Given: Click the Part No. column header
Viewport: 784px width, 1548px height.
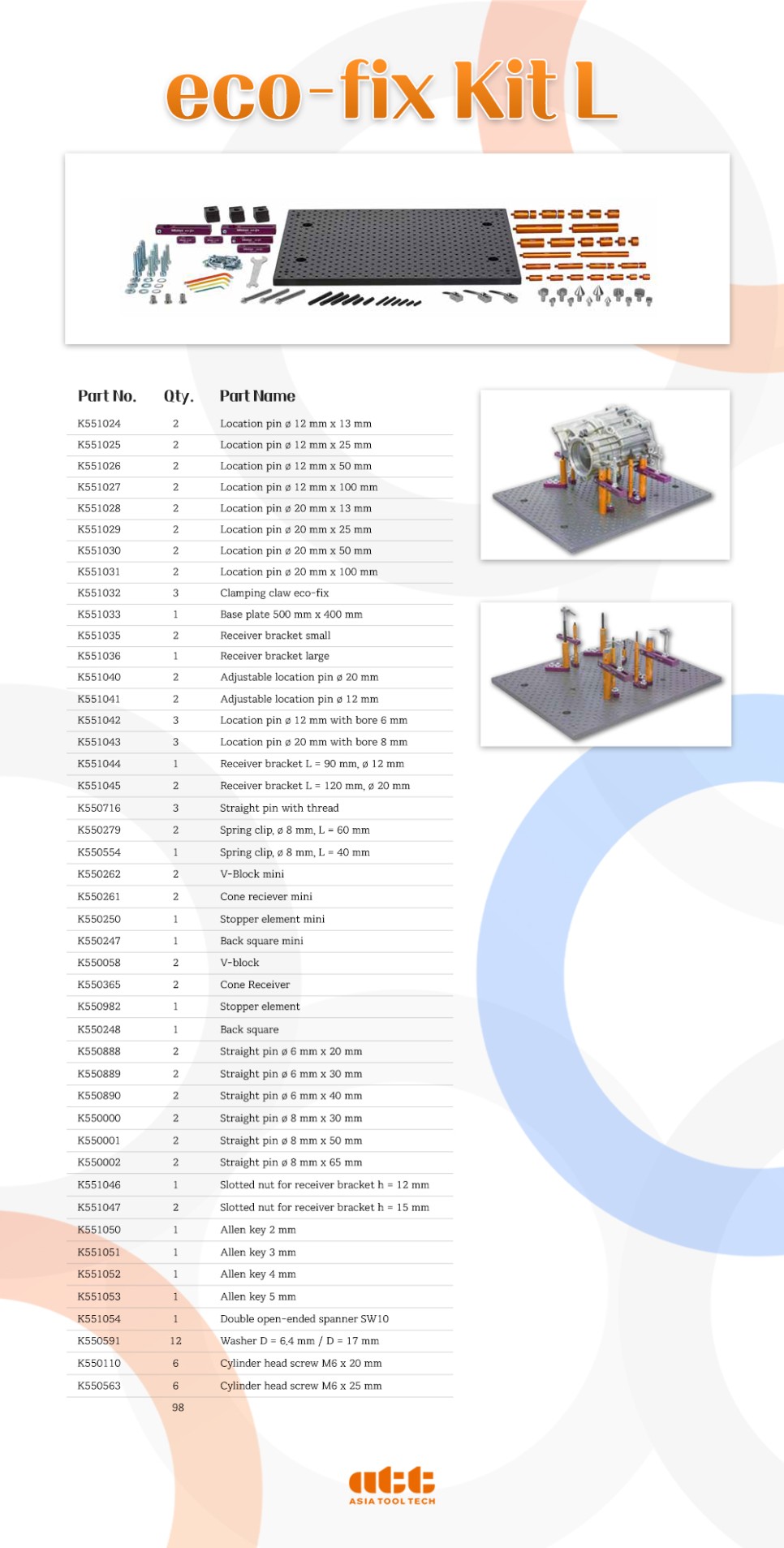Looking at the screenshot, I should coord(107,396).
